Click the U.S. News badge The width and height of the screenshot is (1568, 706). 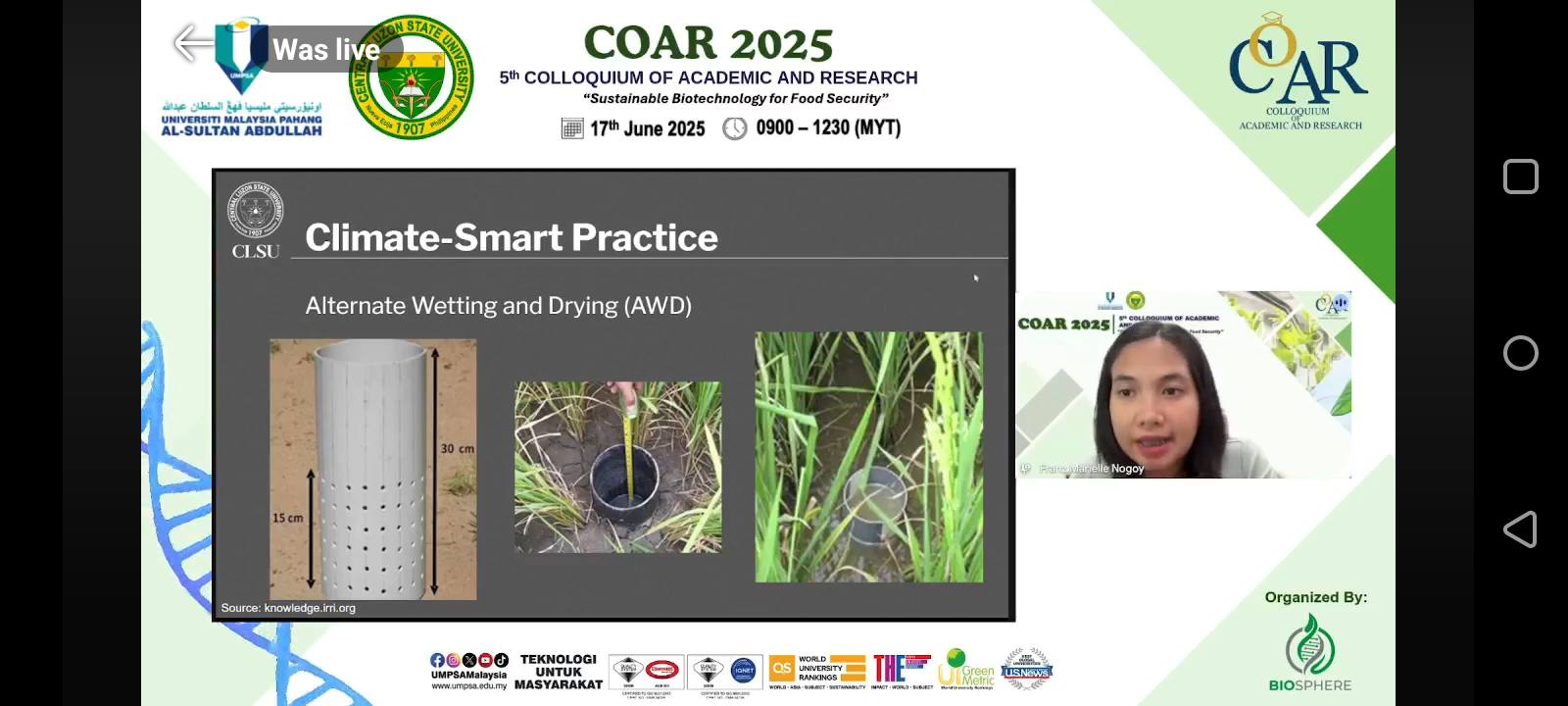1026,668
